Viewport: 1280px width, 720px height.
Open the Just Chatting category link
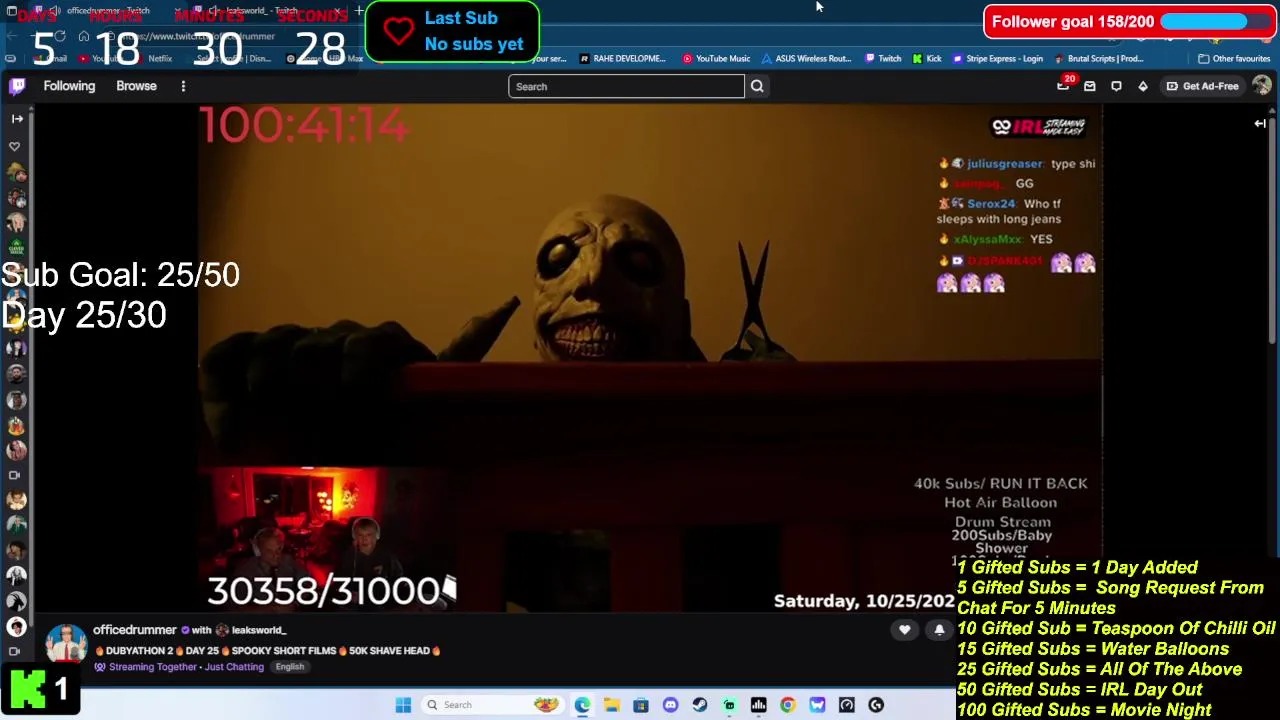point(234,667)
